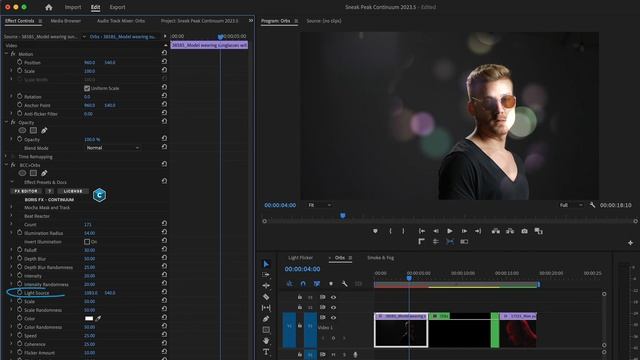640x360 pixels.
Task: Open the FX EDITOR button
Action: [26, 191]
